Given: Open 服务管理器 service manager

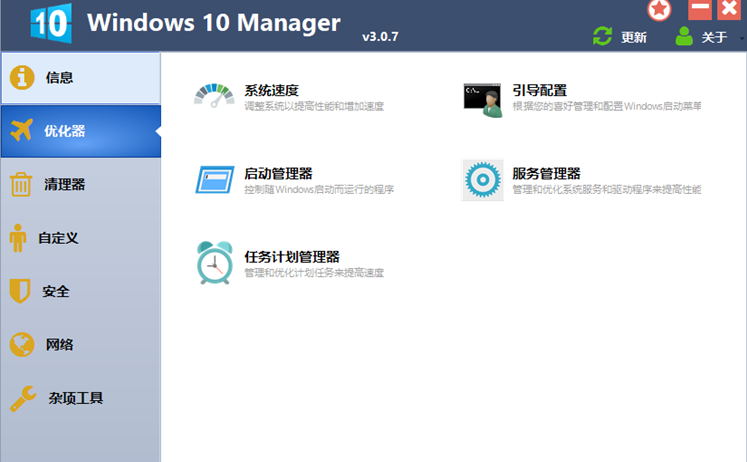Looking at the screenshot, I should (x=546, y=173).
